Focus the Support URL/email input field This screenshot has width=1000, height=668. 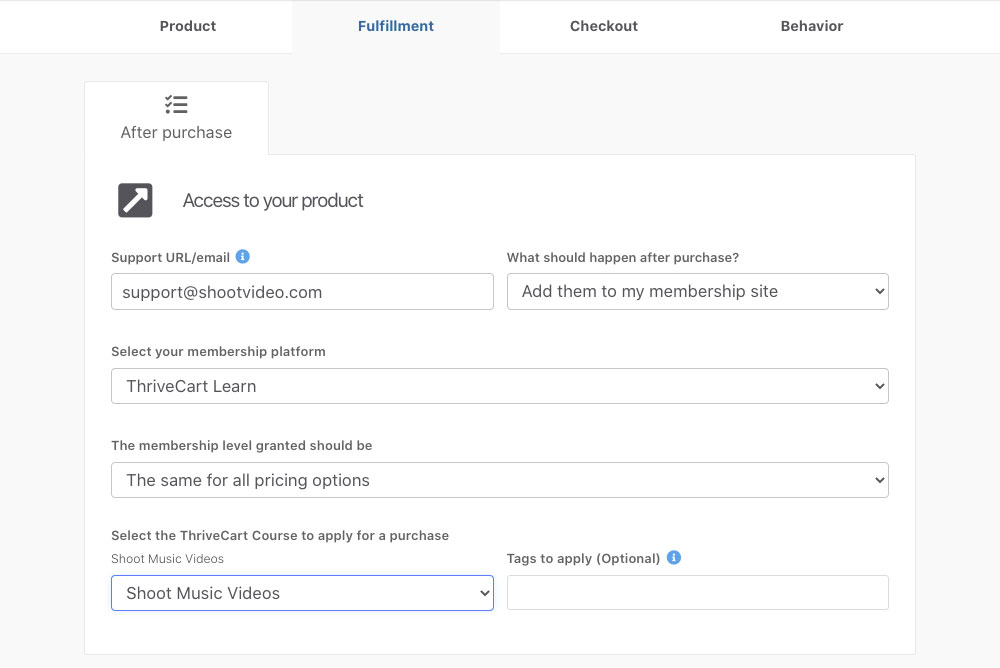(302, 292)
